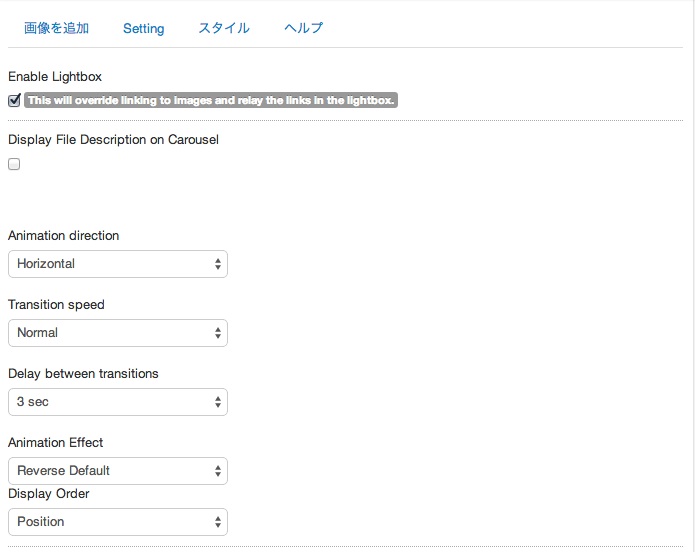The height and width of the screenshot is (552, 695).
Task: Uncheck the Enable Lightbox checkbox
Action: 14,100
